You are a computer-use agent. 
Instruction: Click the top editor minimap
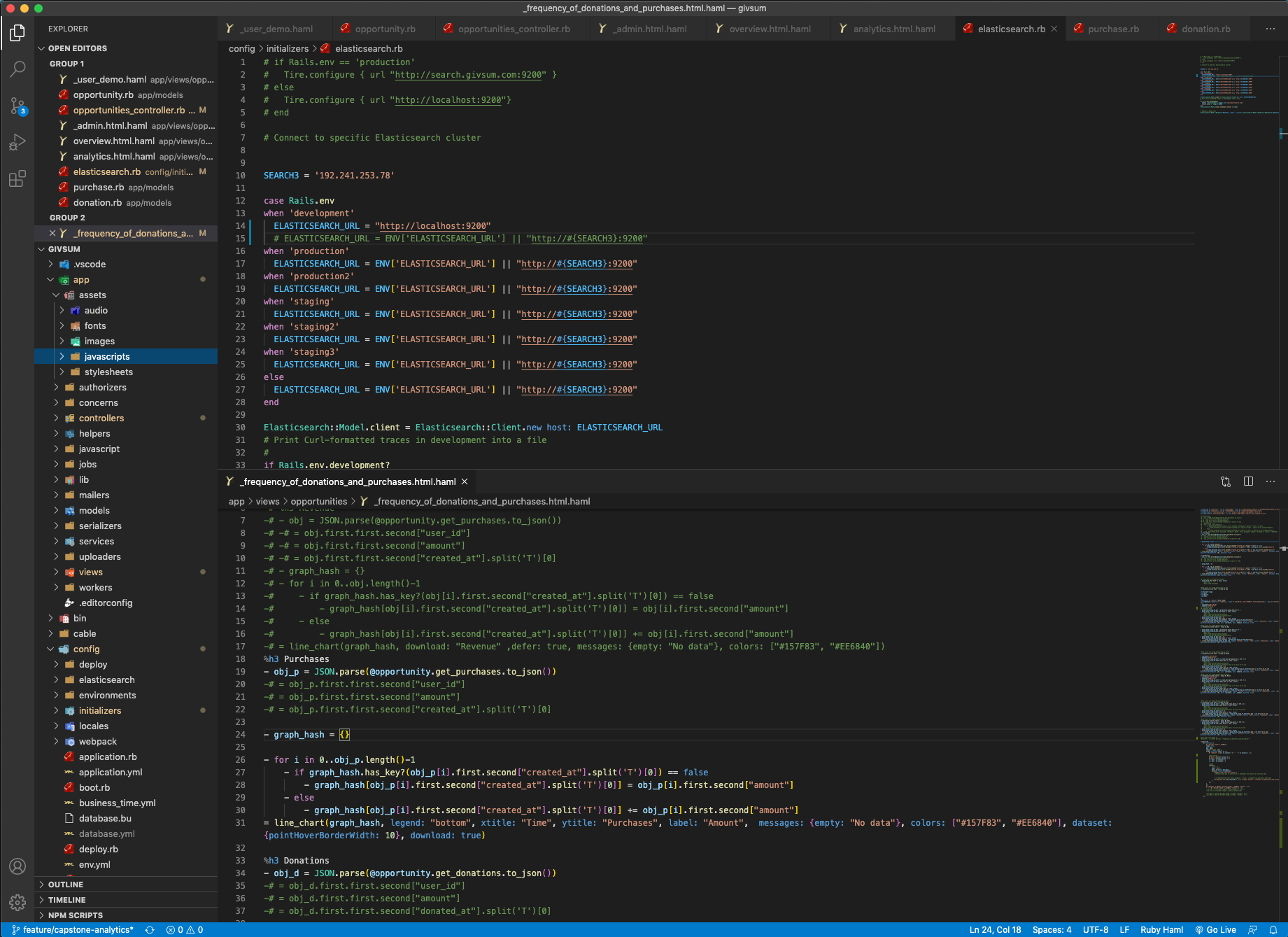point(1238,84)
